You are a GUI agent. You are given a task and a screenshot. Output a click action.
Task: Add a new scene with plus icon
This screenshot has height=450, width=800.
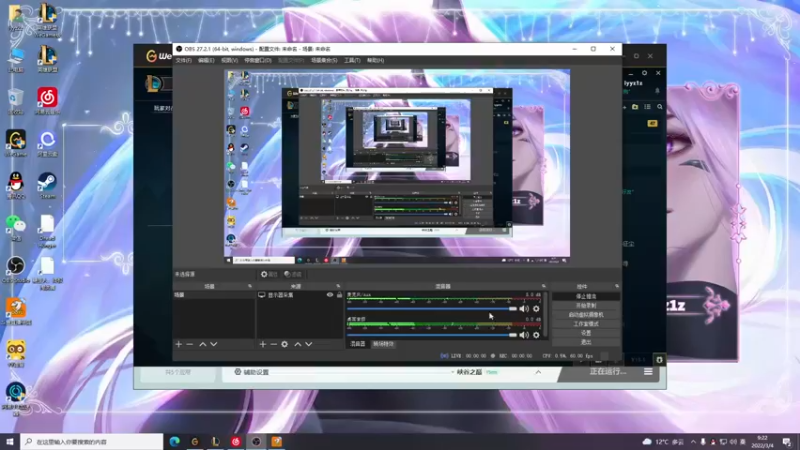(x=179, y=344)
